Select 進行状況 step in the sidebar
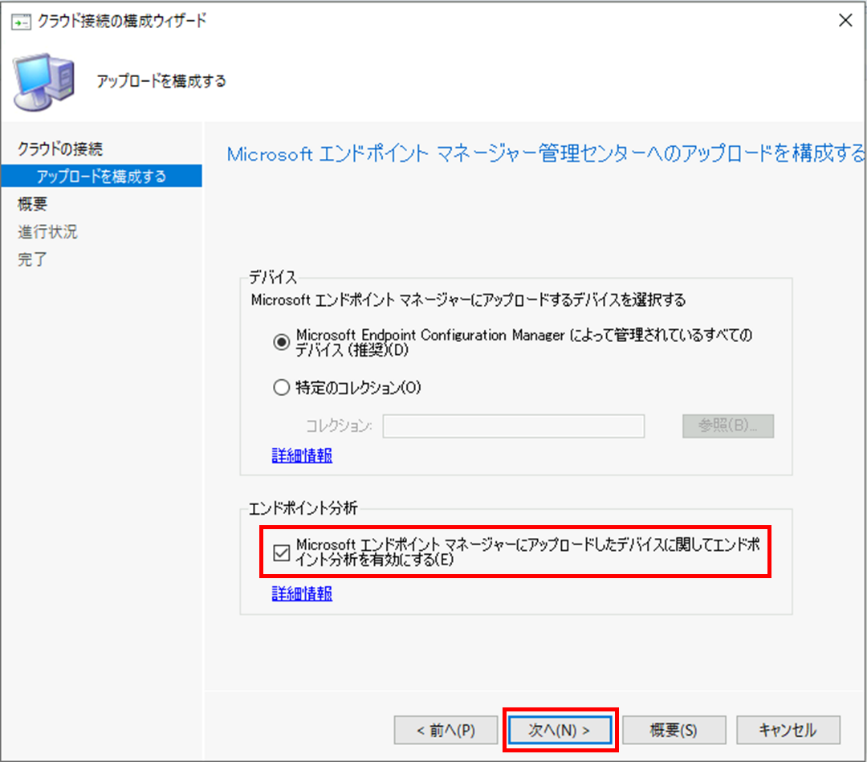Screen dimensions: 867x762 tap(48, 232)
